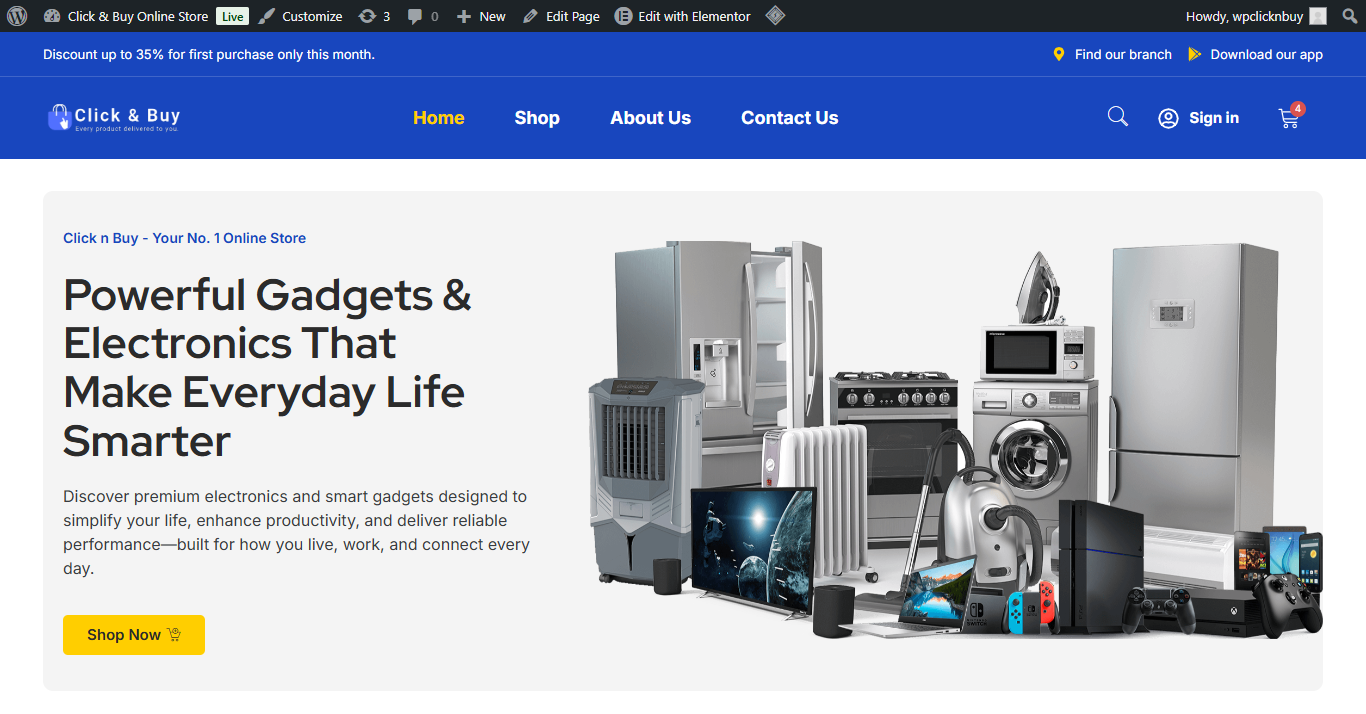Open the cart icon showing 4 items
The image size is (1366, 714).
pyautogui.click(x=1289, y=119)
